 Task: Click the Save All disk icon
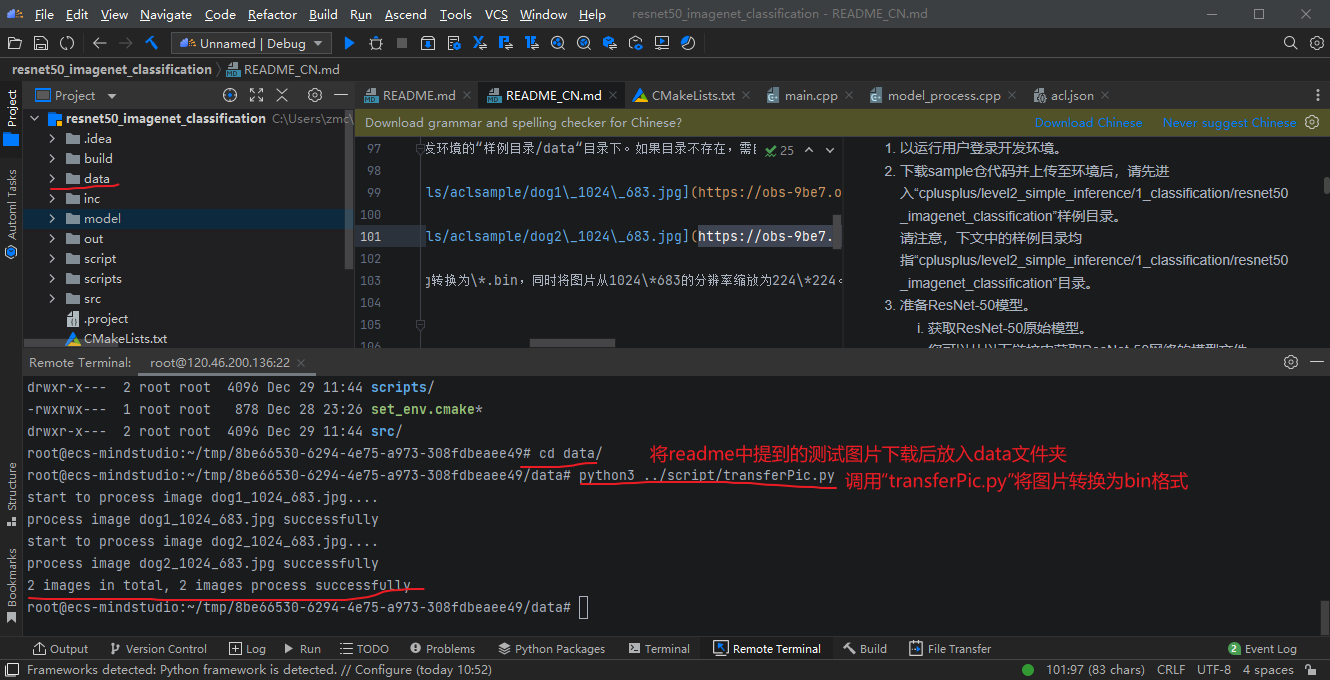click(x=41, y=43)
